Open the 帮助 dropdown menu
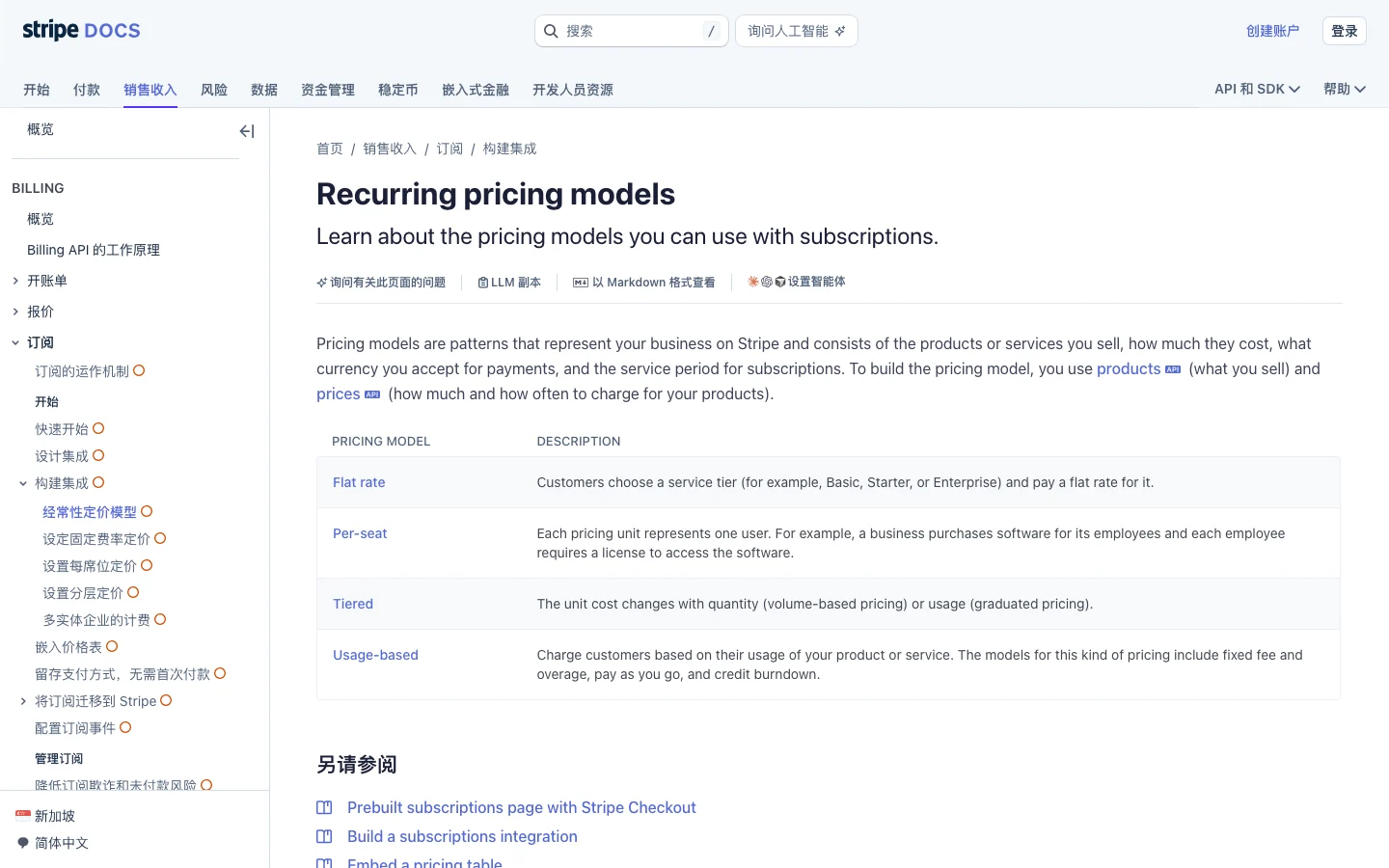This screenshot has height=868, width=1389. tap(1345, 89)
